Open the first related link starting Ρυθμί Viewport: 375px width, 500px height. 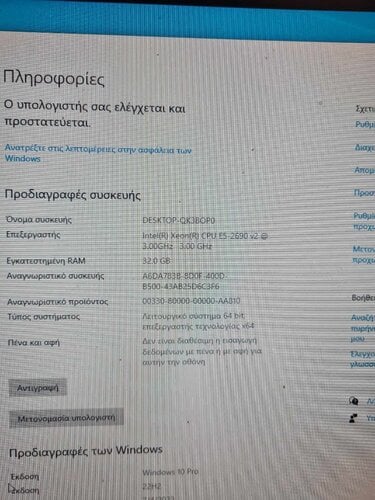[365, 125]
